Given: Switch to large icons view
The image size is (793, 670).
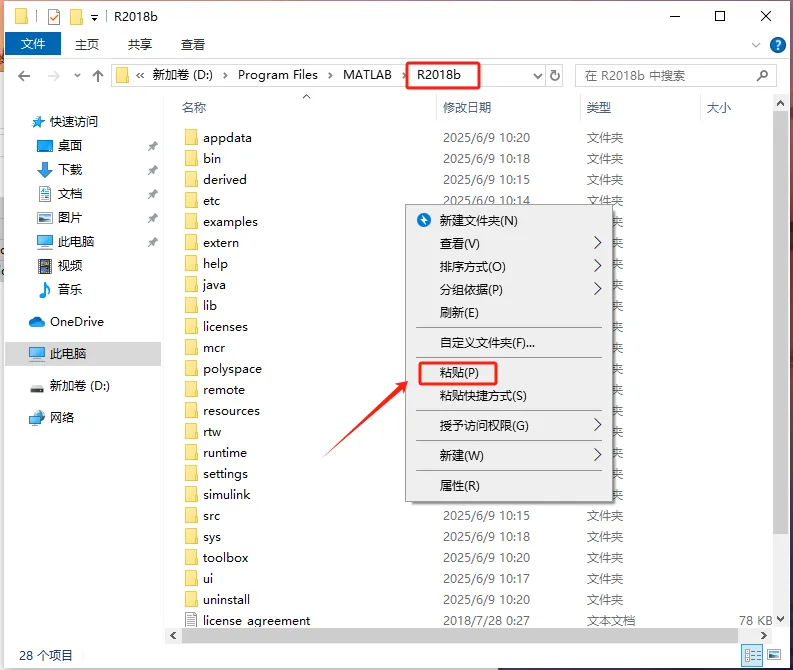Looking at the screenshot, I should [774, 656].
